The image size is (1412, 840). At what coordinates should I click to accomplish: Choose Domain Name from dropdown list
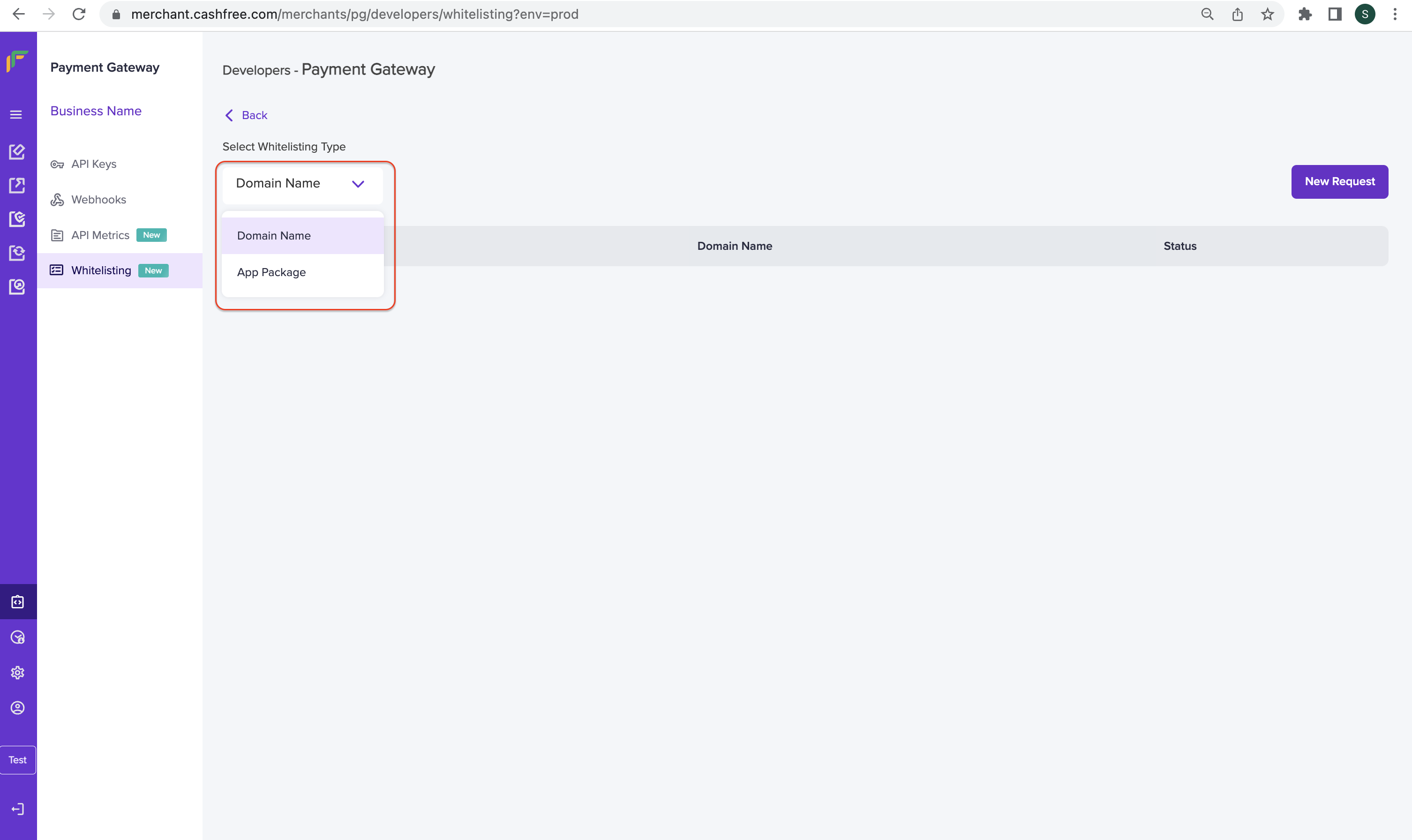pyautogui.click(x=303, y=236)
